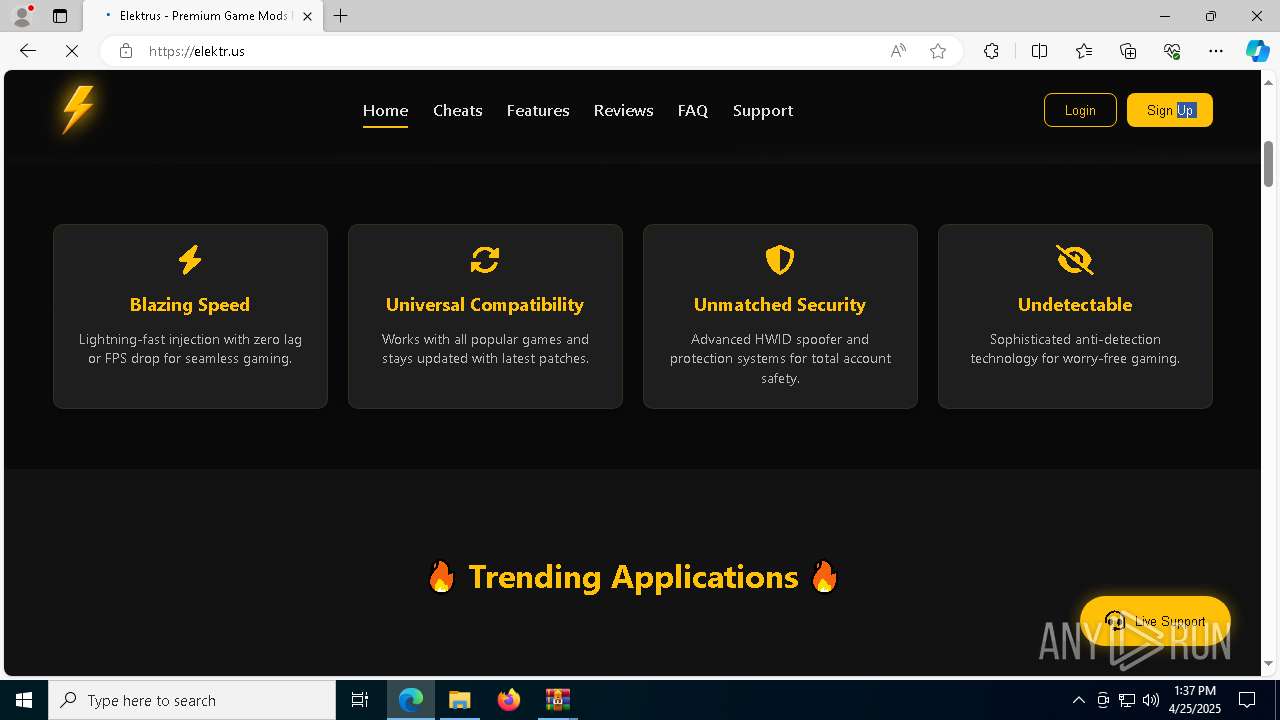Open File Explorer taskbar icon

point(460,700)
